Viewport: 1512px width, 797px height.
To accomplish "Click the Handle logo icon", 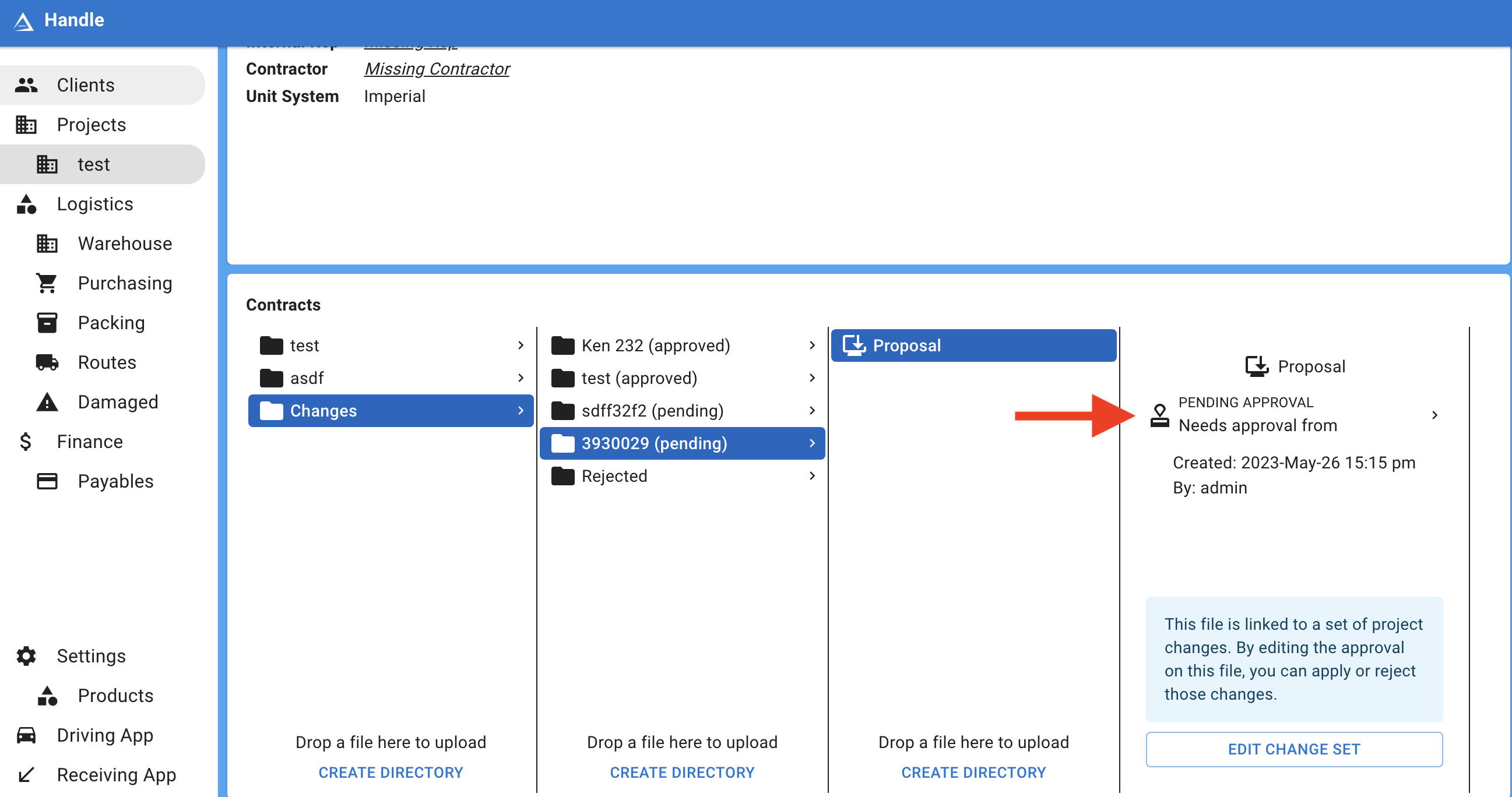I will coord(23,21).
